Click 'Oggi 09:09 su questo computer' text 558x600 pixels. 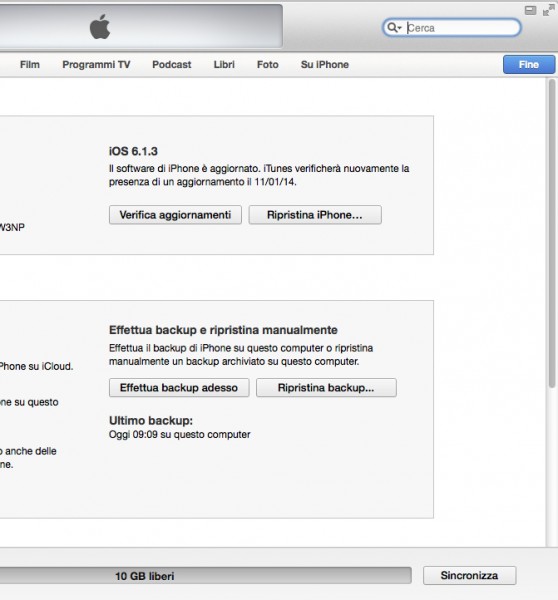(179, 434)
